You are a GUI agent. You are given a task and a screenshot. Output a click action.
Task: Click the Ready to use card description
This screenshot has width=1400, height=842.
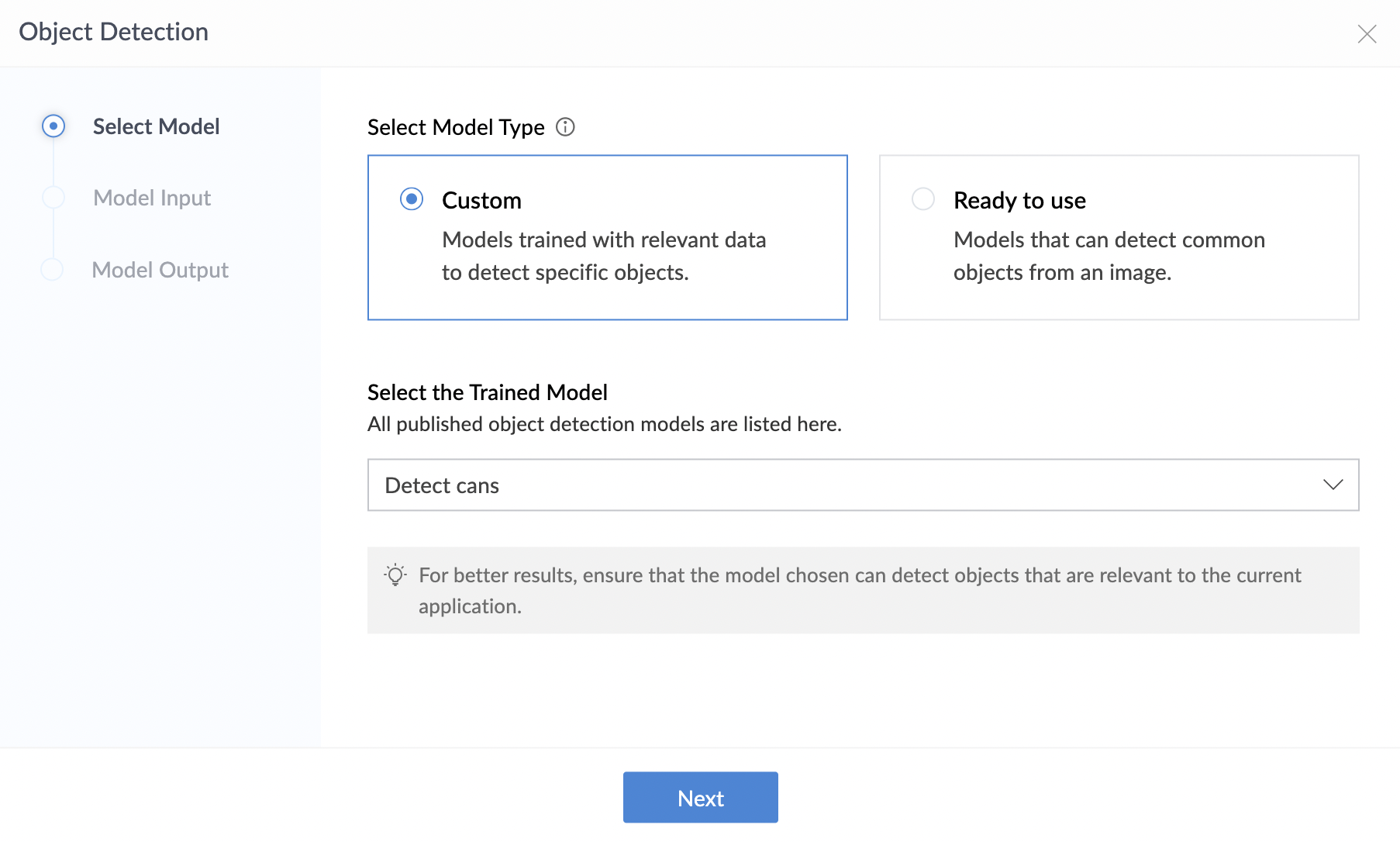[1109, 256]
